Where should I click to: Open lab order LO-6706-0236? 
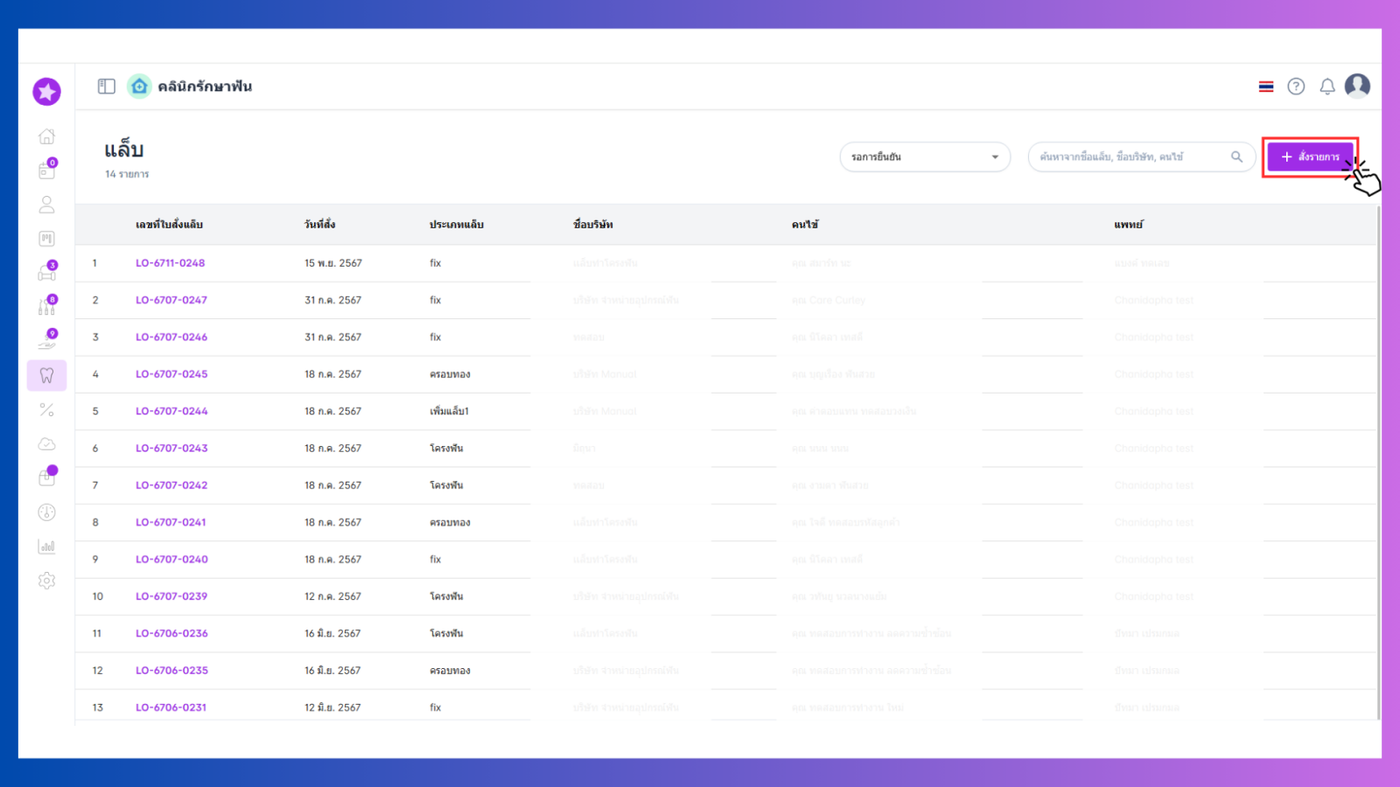pos(171,633)
